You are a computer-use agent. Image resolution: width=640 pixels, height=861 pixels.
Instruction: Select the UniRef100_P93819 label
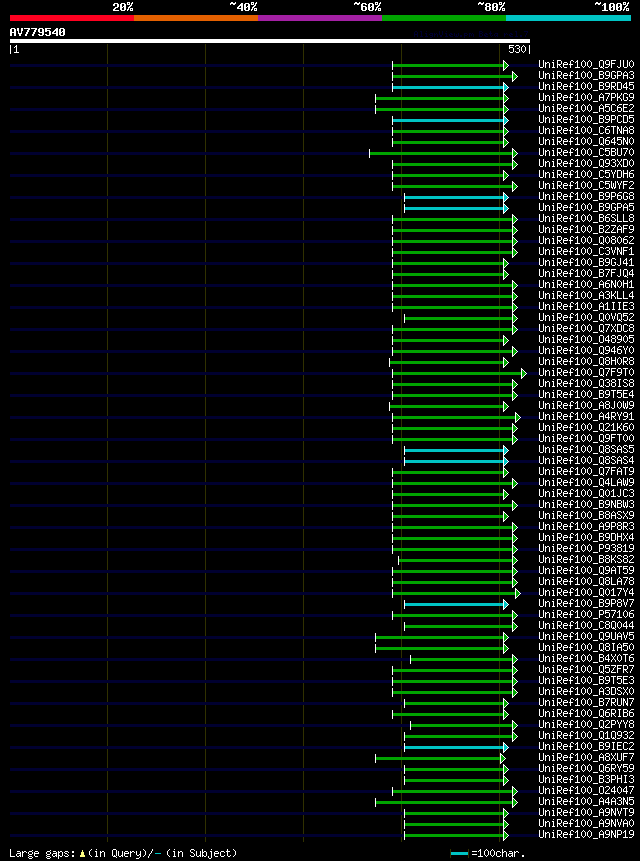pos(586,548)
